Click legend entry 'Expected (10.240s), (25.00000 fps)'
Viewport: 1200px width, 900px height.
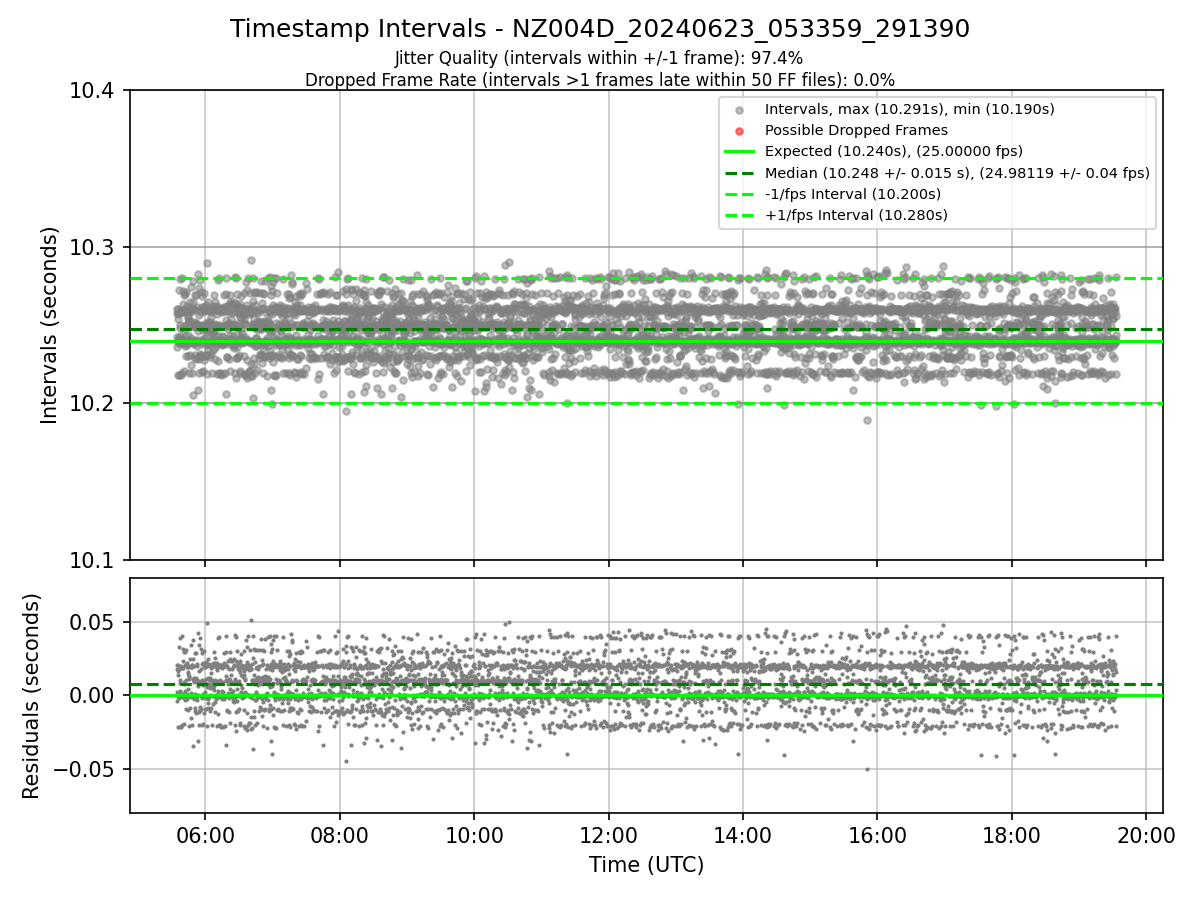(x=894, y=152)
